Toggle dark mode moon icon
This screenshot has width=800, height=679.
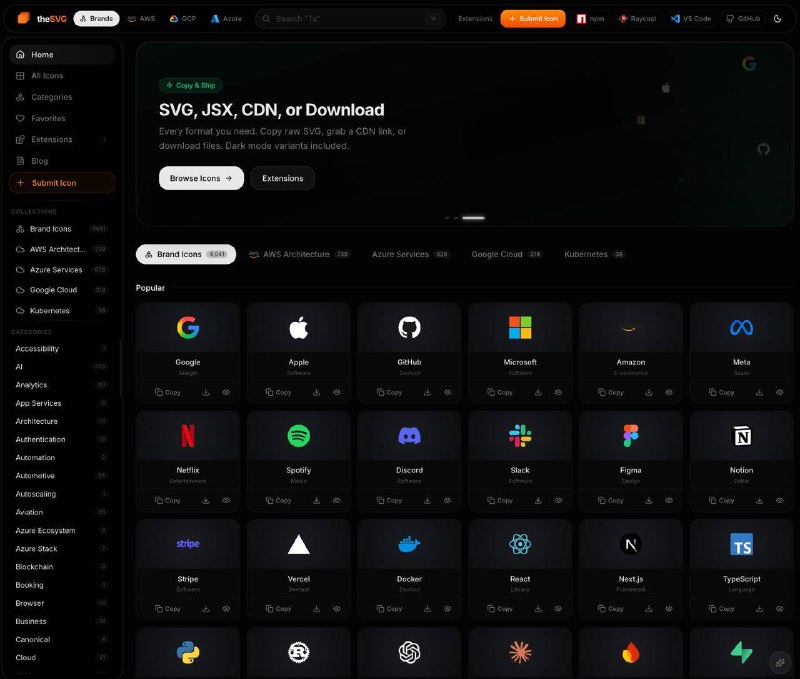[778, 18]
